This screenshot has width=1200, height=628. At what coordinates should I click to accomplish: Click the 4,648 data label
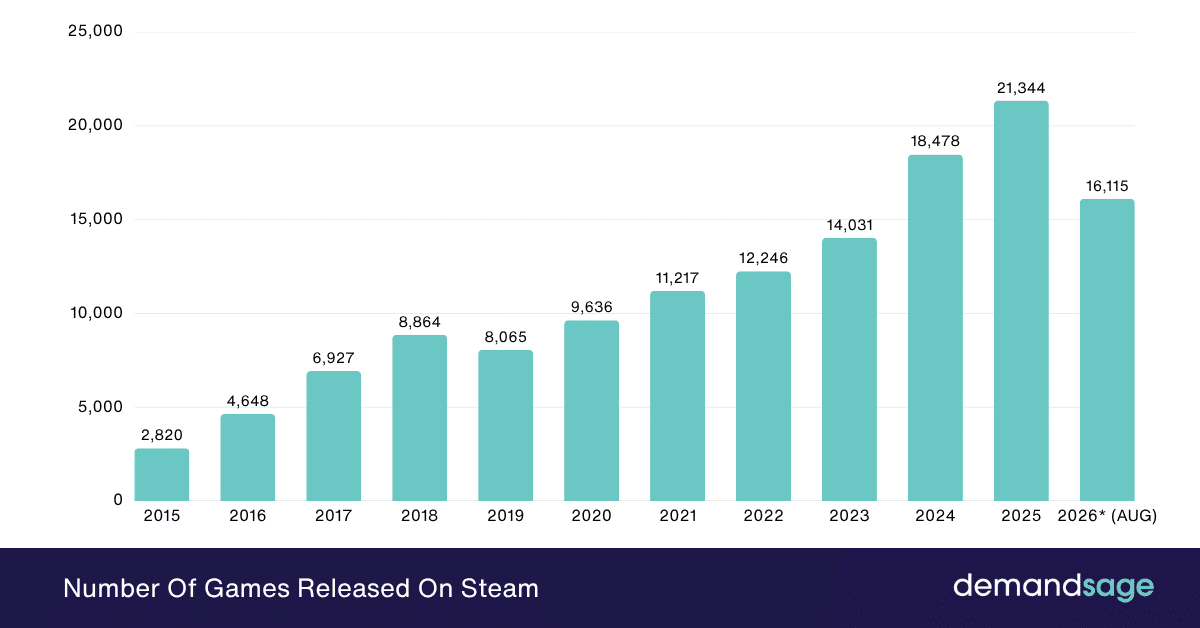(x=248, y=401)
